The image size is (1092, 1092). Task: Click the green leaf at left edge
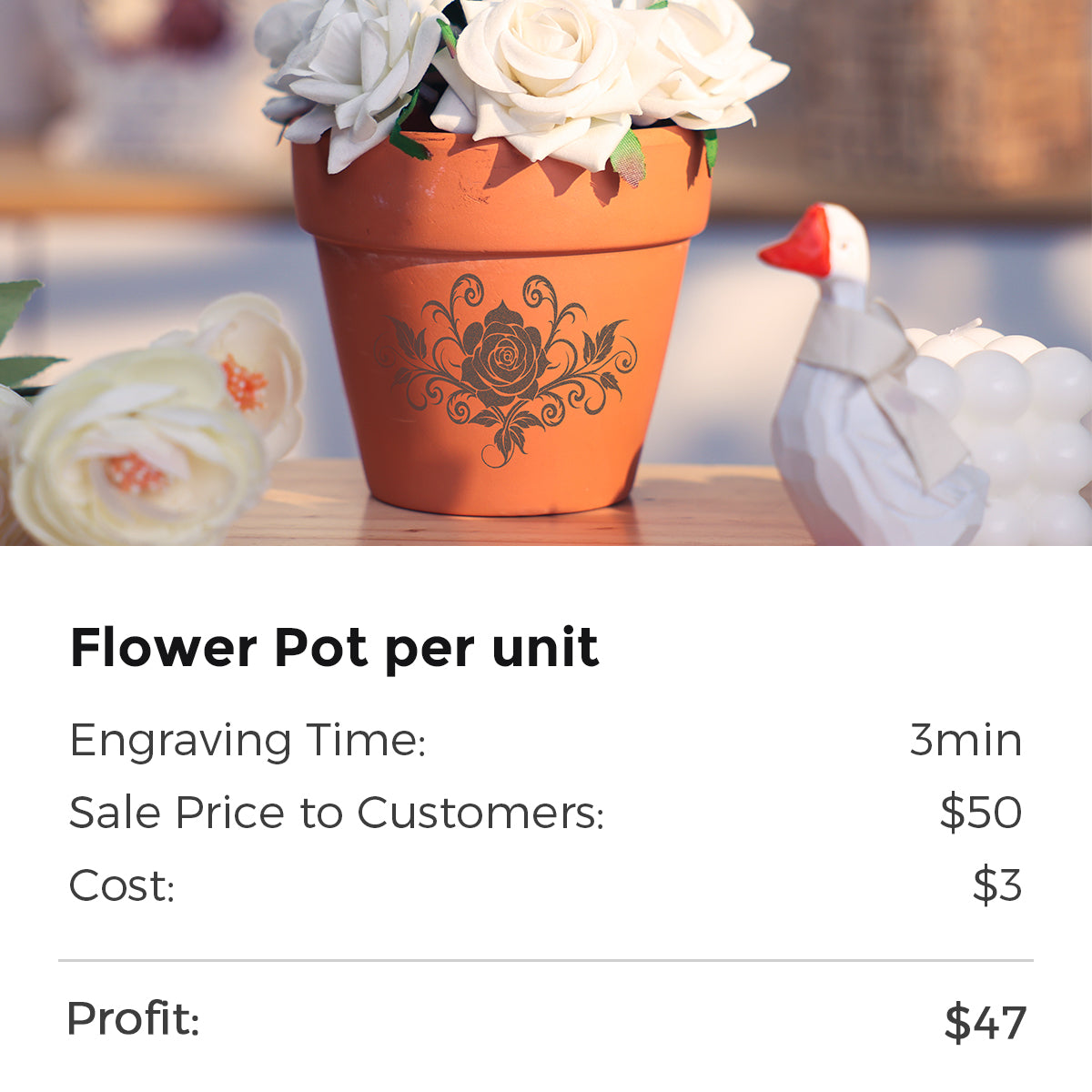point(16,309)
